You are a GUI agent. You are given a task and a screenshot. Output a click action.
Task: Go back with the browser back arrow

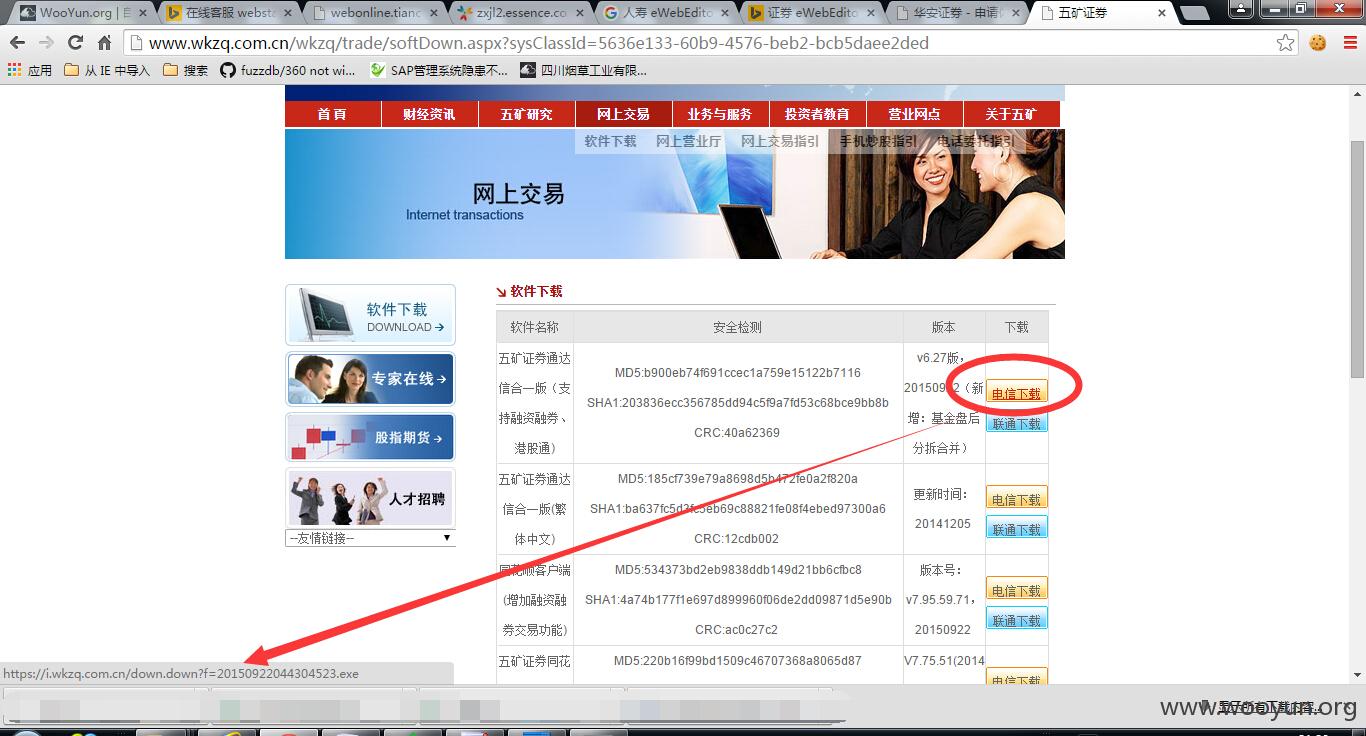click(x=17, y=43)
